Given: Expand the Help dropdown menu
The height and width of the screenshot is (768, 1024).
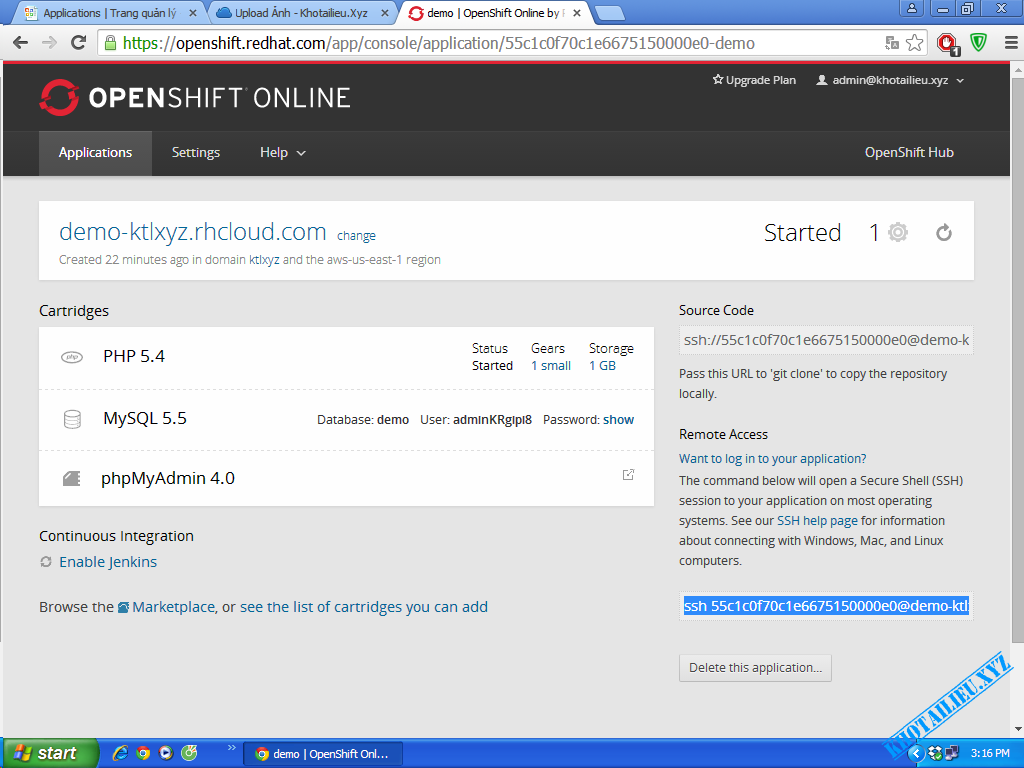Looking at the screenshot, I should (282, 153).
